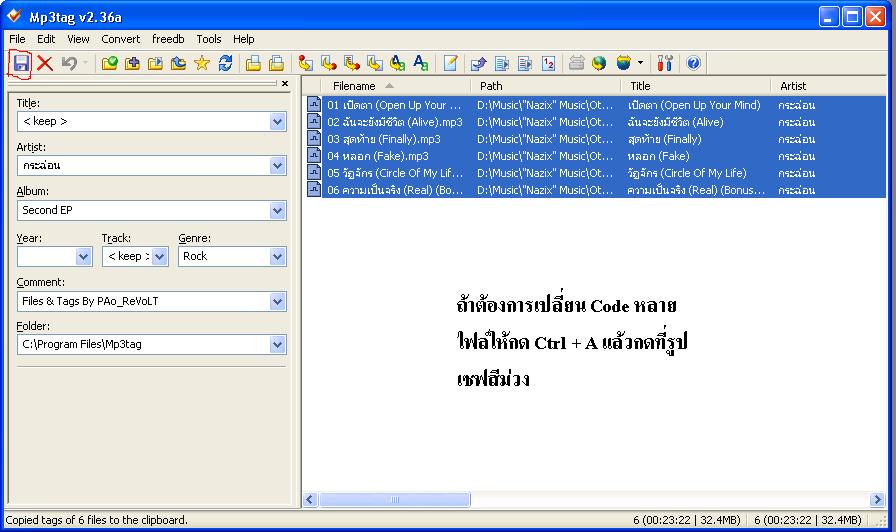The image size is (896, 532).
Task: Expand the Comment field dropdown
Action: pyautogui.click(x=277, y=301)
